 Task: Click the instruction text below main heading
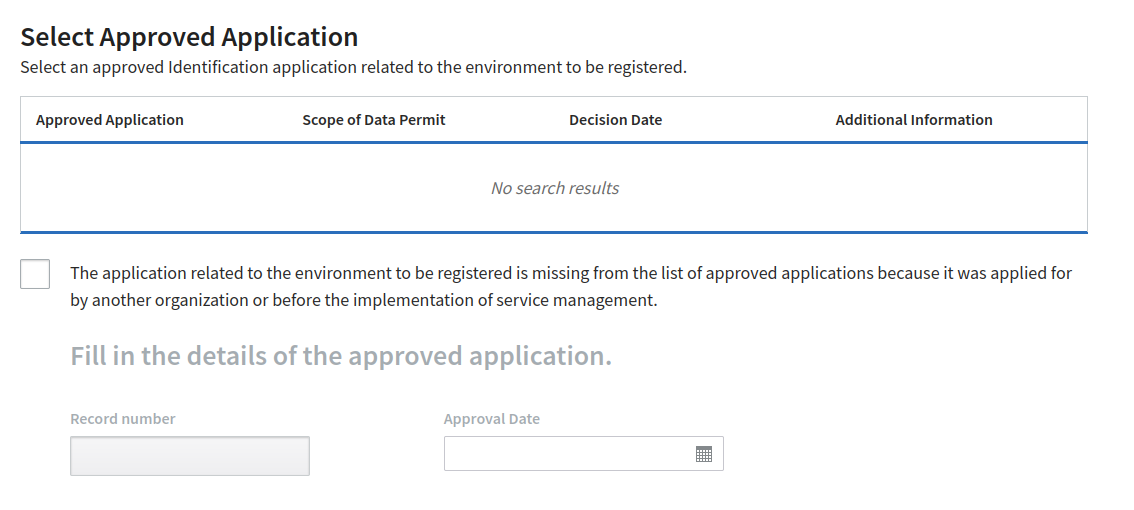pos(353,68)
